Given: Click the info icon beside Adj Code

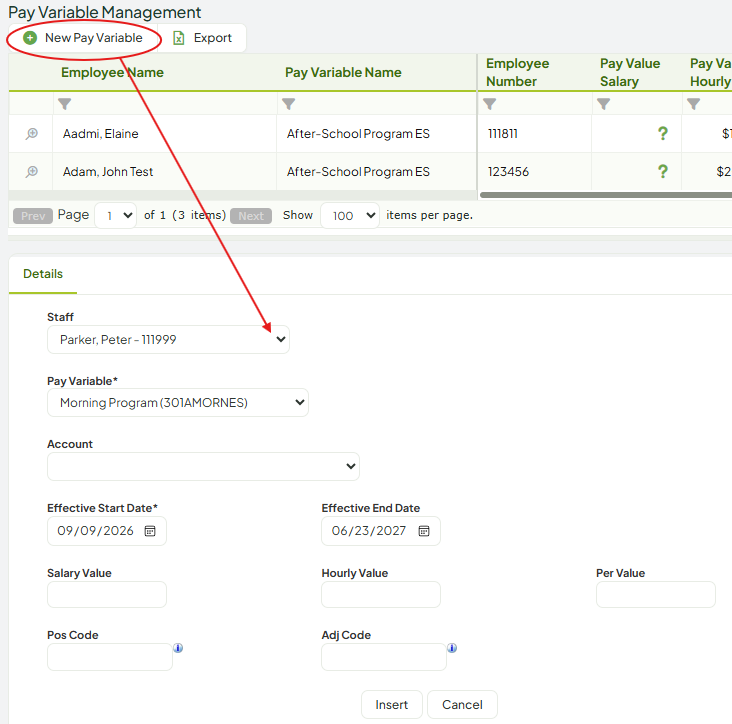Looking at the screenshot, I should [x=452, y=648].
